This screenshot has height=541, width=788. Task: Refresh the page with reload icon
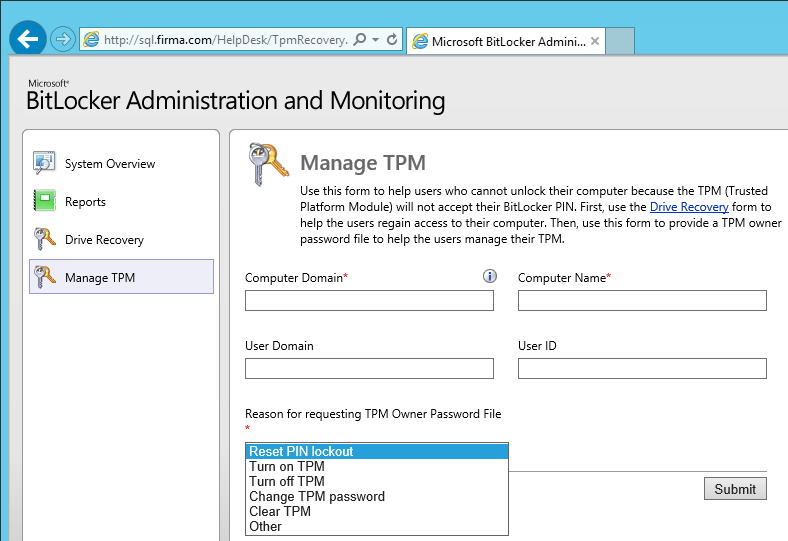[392, 39]
